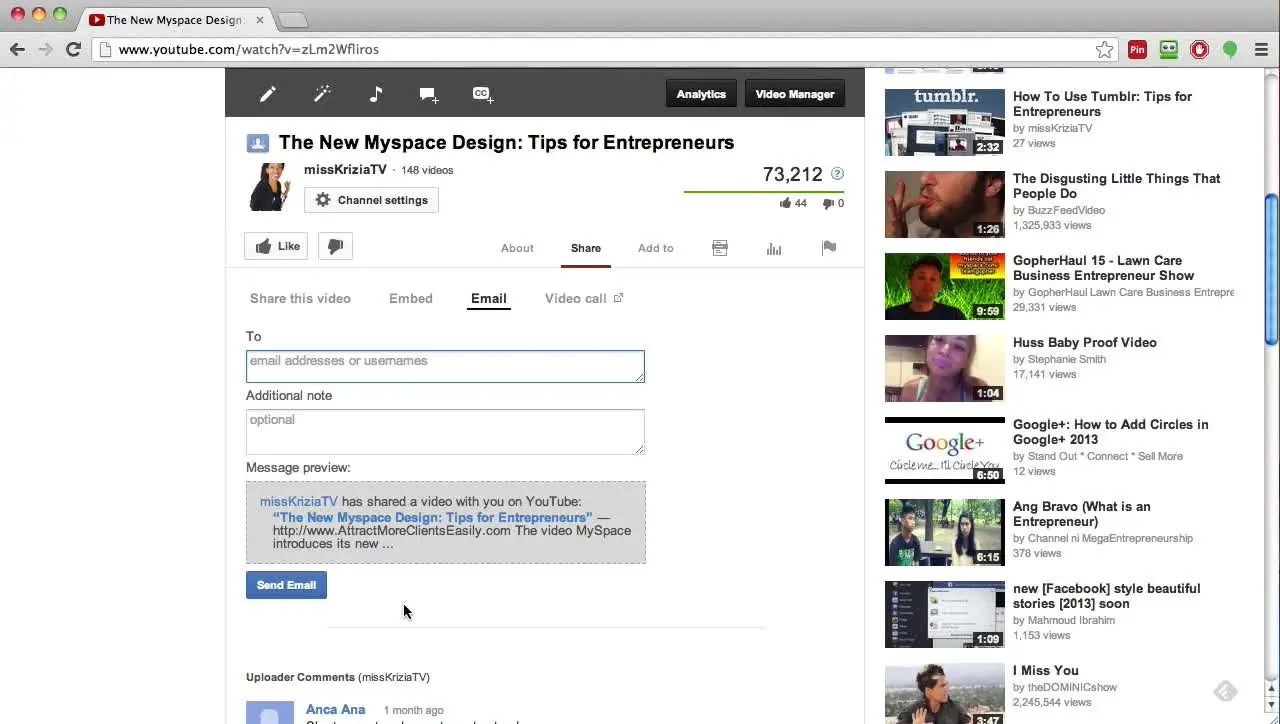This screenshot has width=1280, height=724.
Task: Switch to the Embed sub-tab
Action: [411, 298]
